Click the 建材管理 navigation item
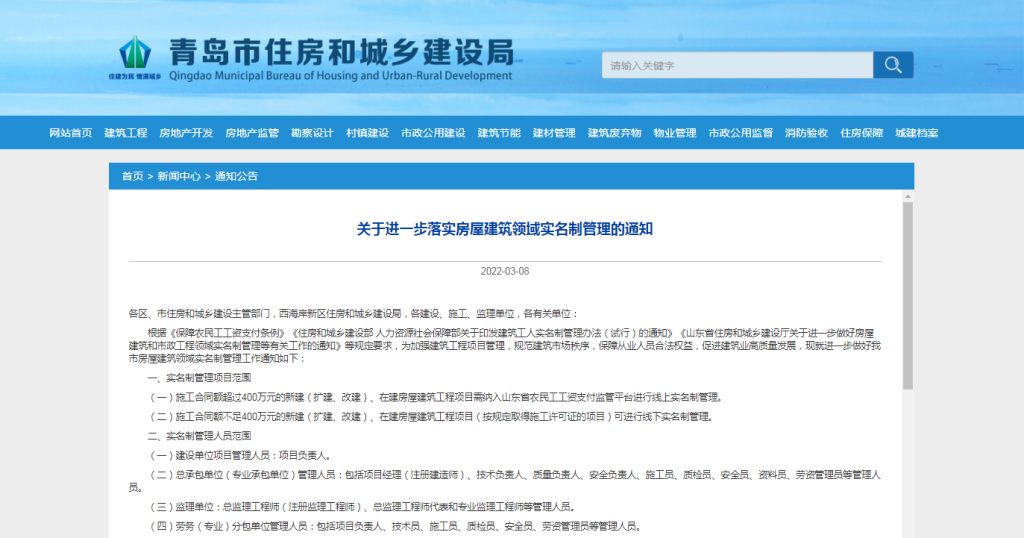 [554, 133]
